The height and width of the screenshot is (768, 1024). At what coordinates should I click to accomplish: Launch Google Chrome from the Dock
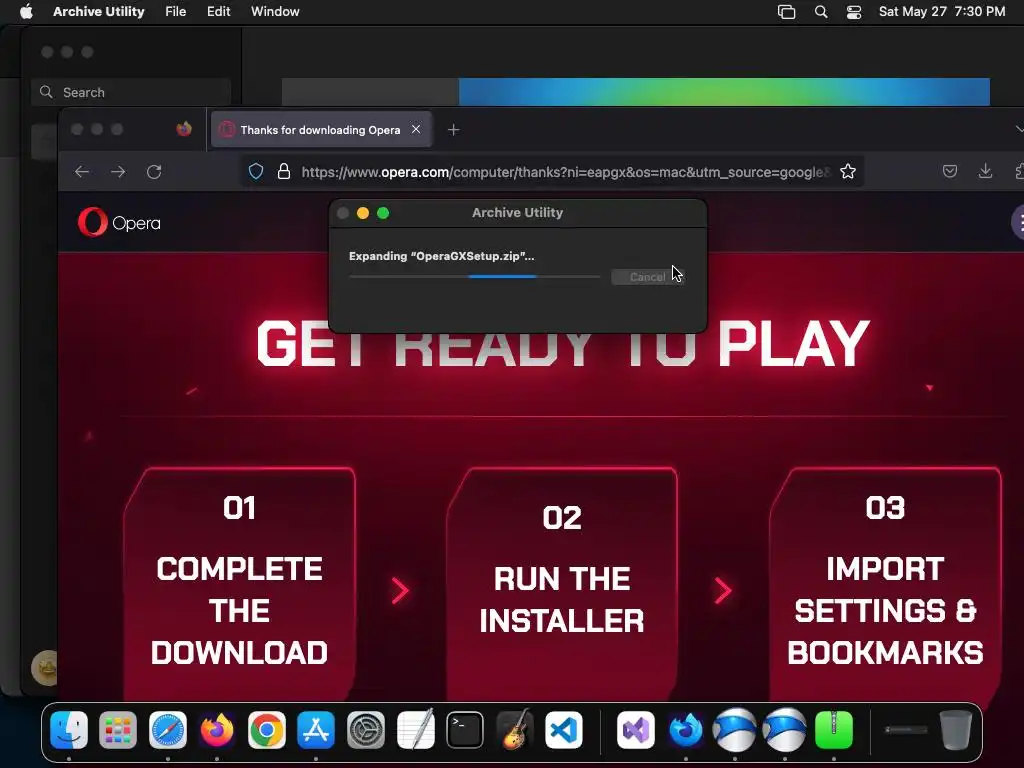pyautogui.click(x=266, y=729)
